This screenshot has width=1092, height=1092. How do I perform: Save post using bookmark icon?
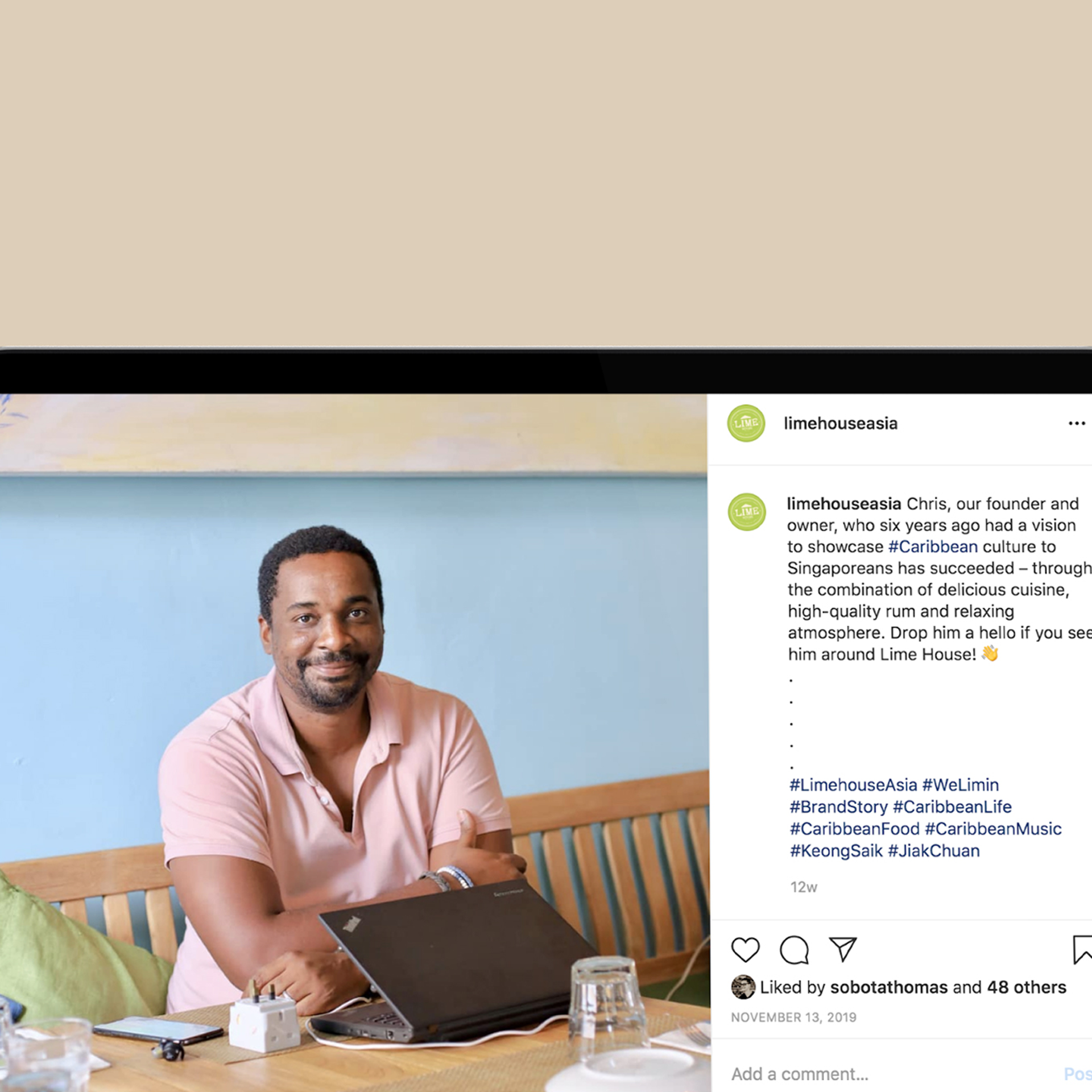[1082, 950]
